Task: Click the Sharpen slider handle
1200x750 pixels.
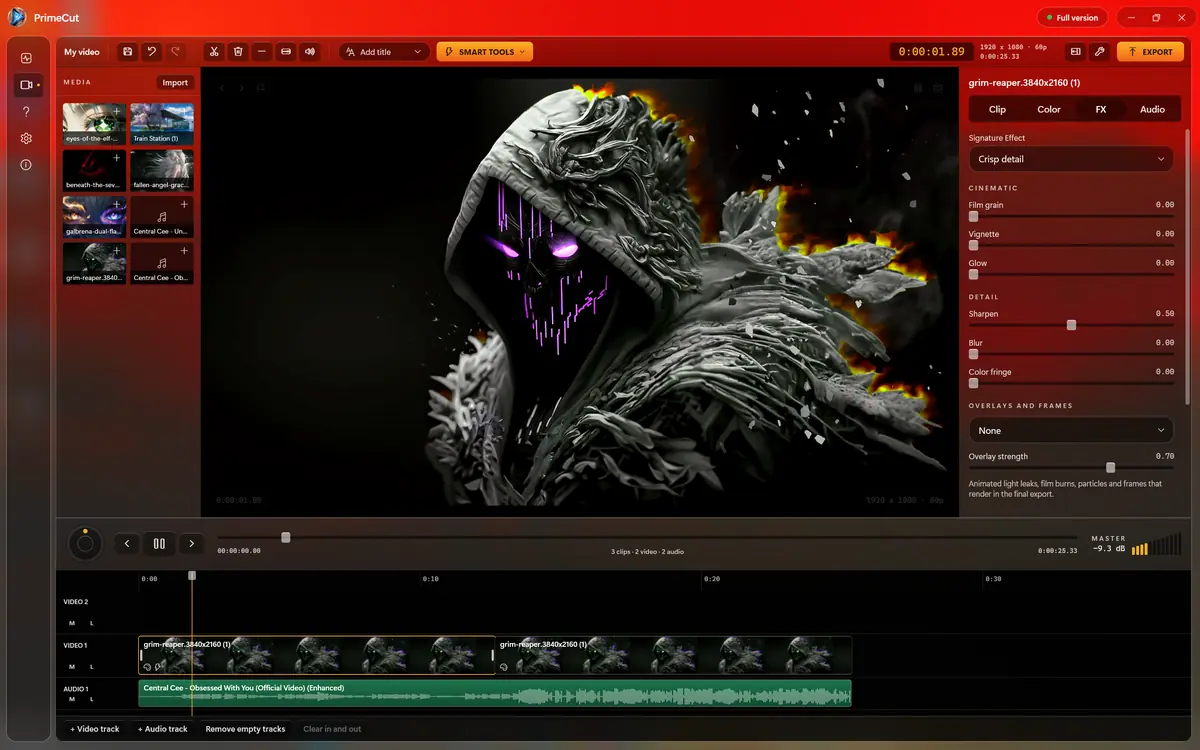Action: (x=1071, y=325)
